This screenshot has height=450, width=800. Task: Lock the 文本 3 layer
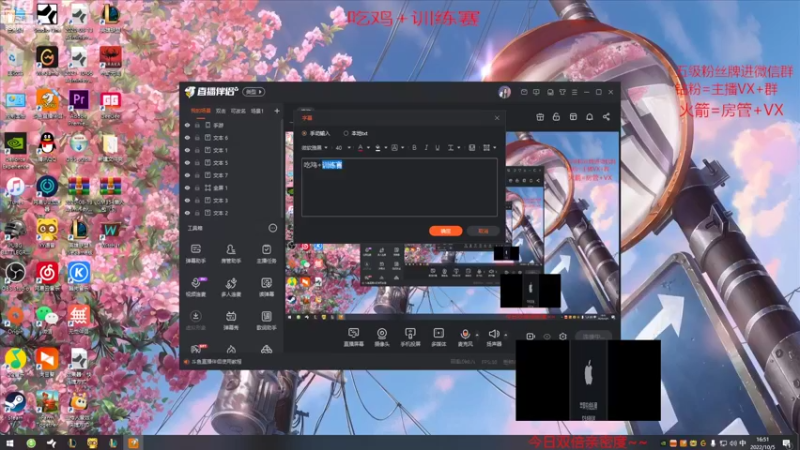197,201
